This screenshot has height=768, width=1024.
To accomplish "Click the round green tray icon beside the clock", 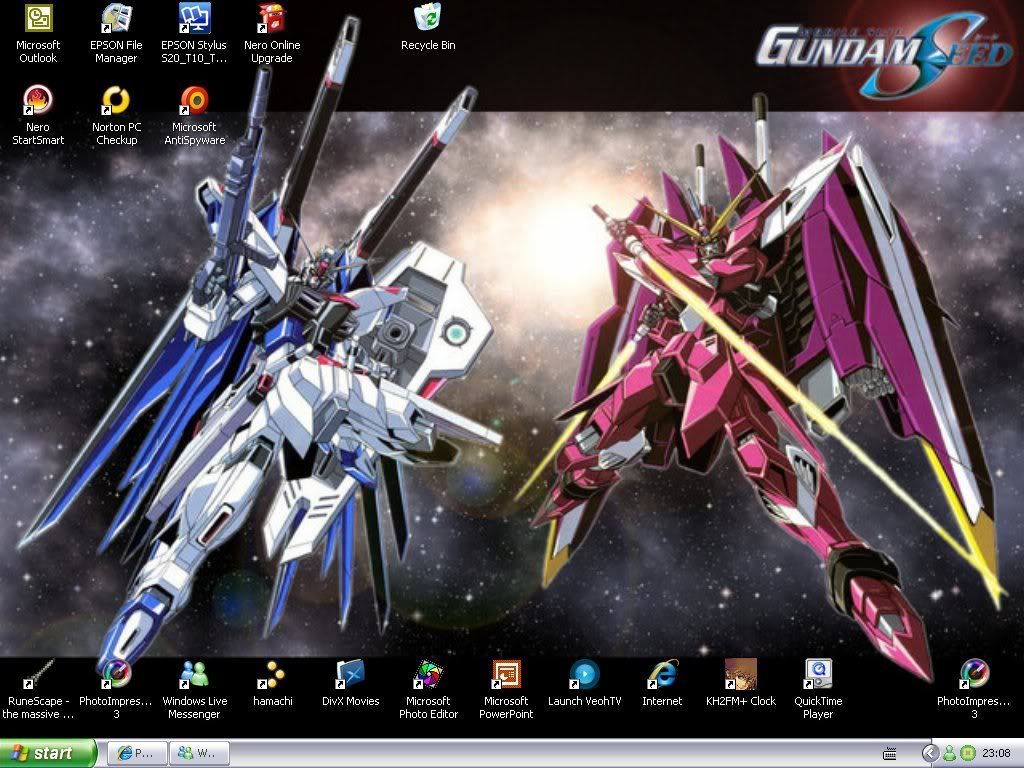I will tap(968, 754).
